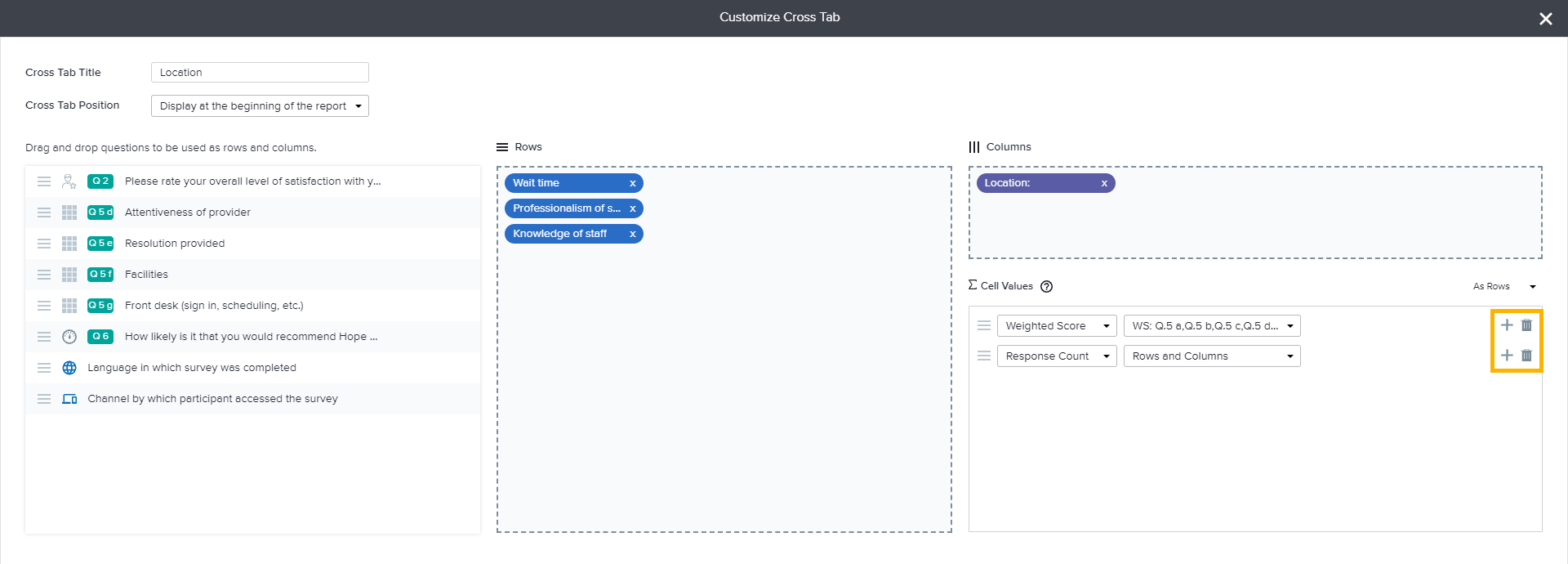
Task: Select Language in which survey was completed
Action: pyautogui.click(x=192, y=368)
